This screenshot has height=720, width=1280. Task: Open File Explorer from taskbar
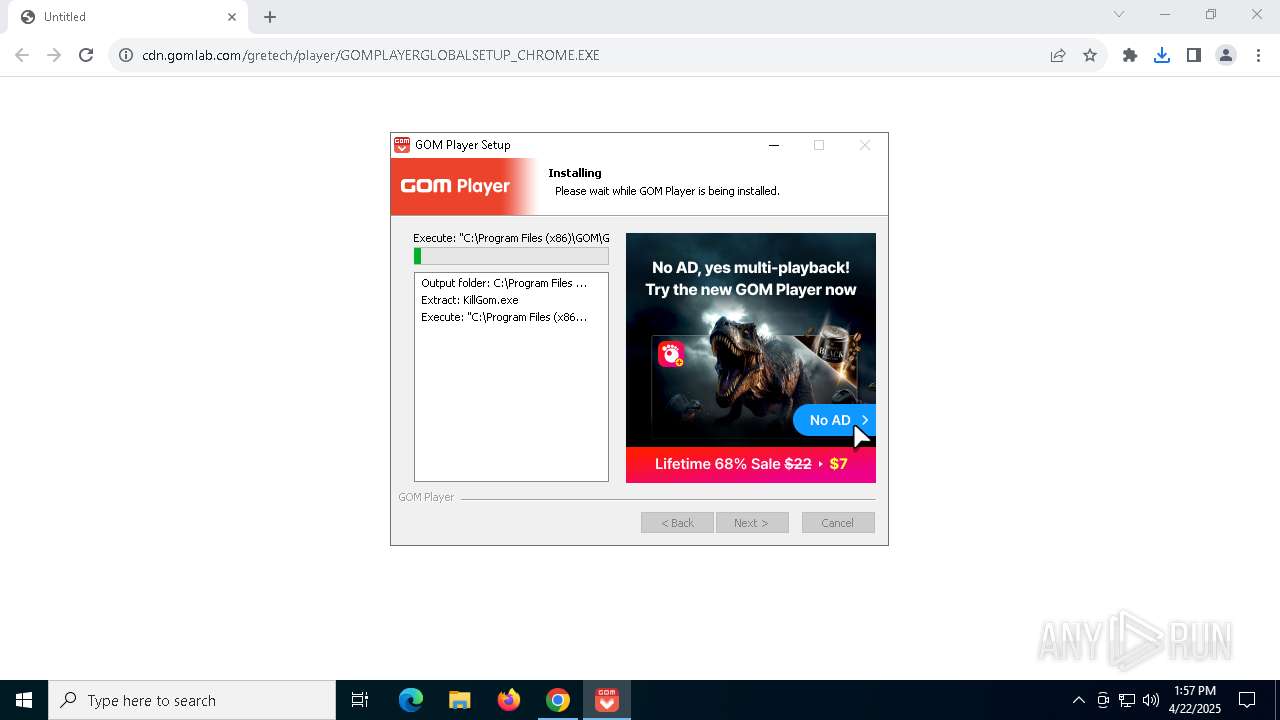[x=459, y=700]
